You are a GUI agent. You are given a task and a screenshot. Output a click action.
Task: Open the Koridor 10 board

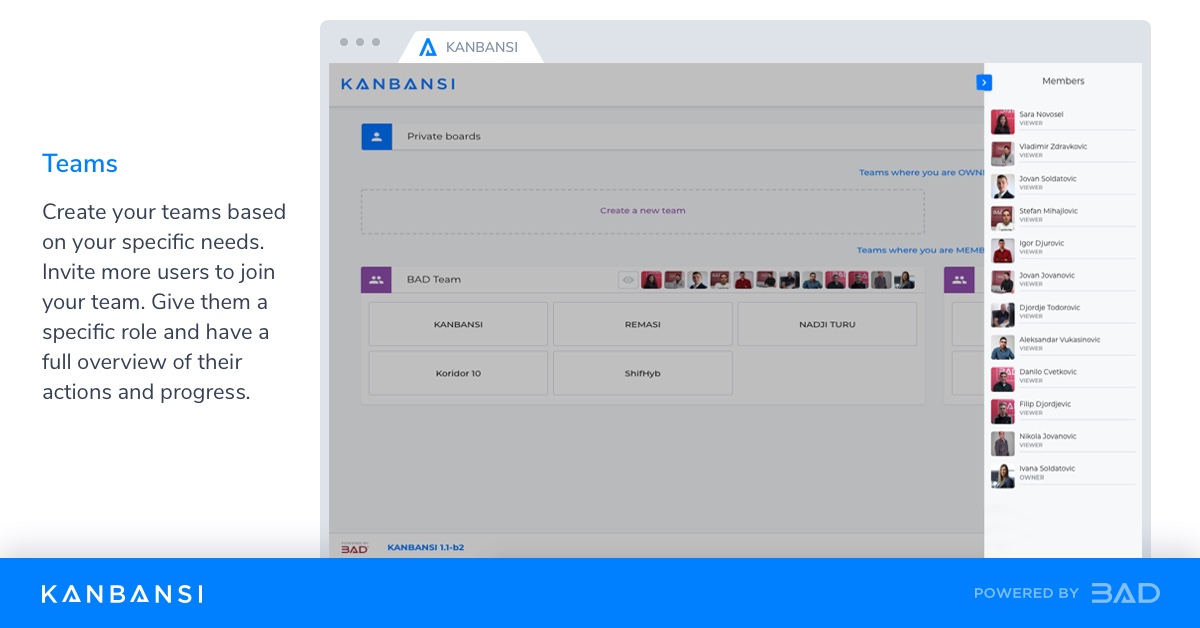458,373
